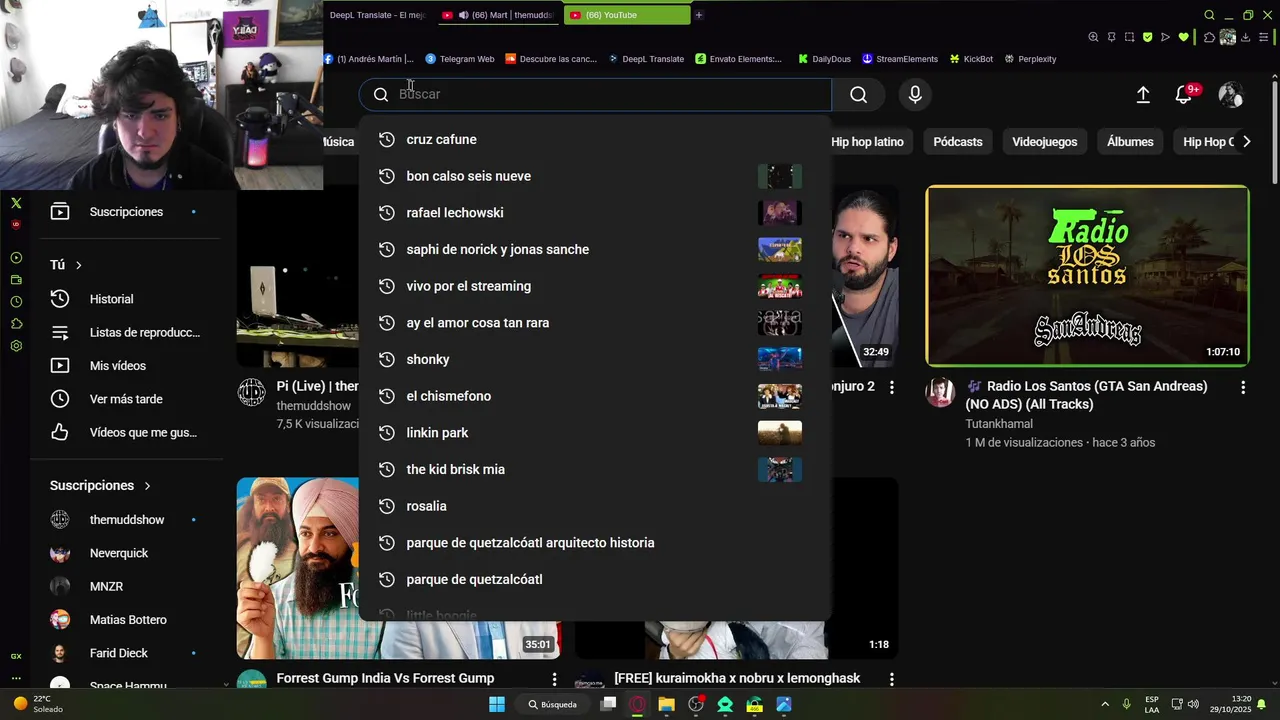Screen dimensions: 1280x720
Task: Open the Opera easy setup menu icon
Action: pyautogui.click(x=1264, y=37)
